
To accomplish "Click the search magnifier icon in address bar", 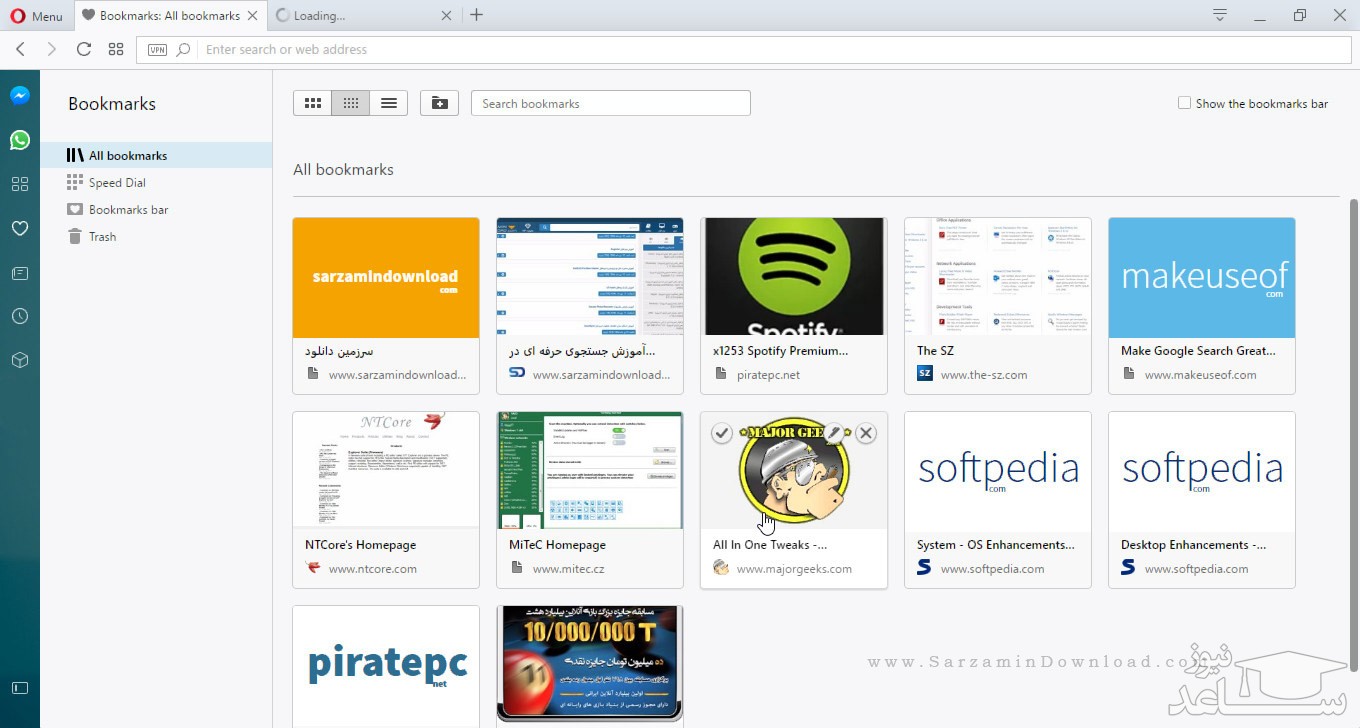I will [x=183, y=49].
